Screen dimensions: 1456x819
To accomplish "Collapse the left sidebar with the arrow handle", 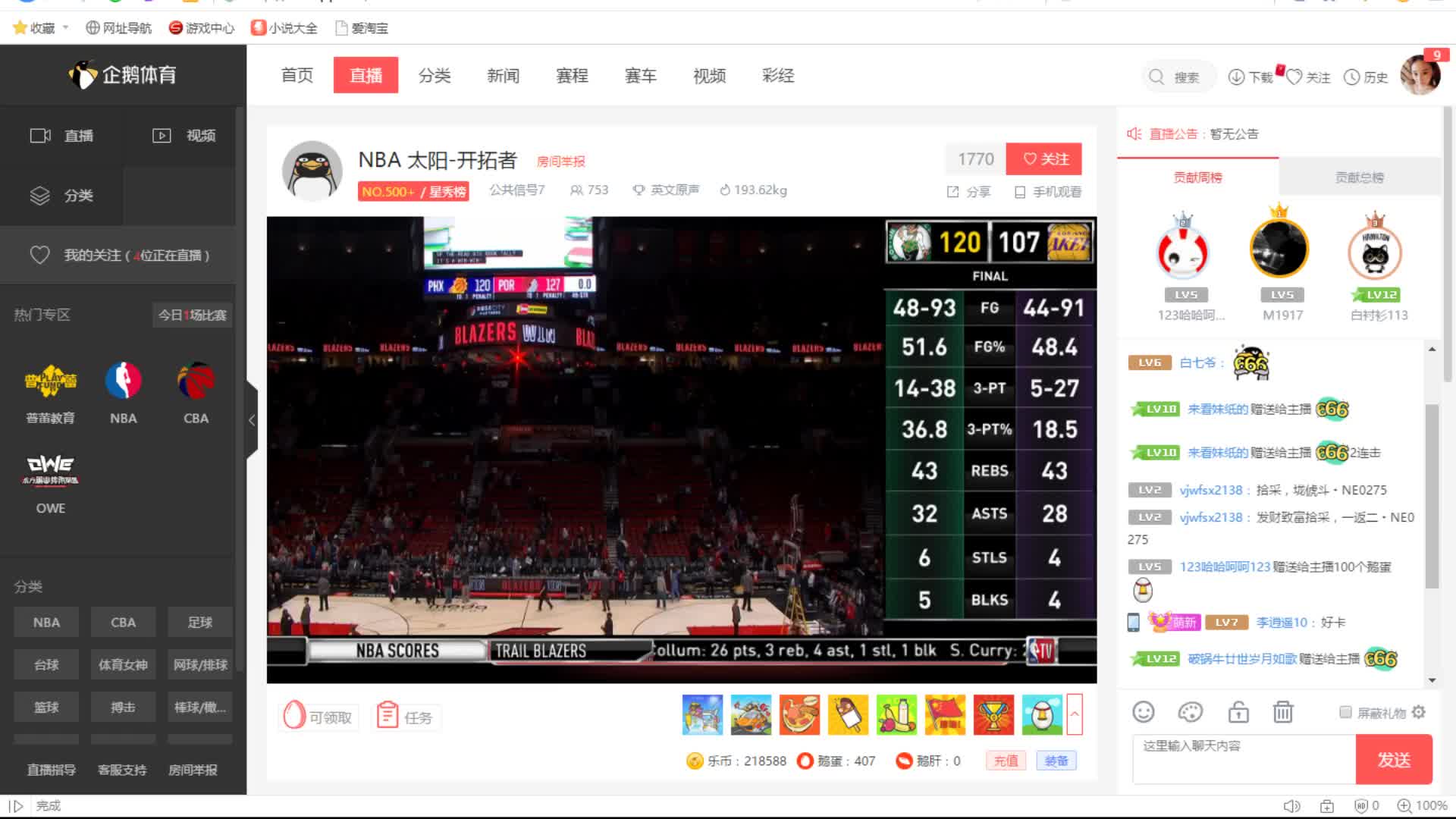I will 252,420.
